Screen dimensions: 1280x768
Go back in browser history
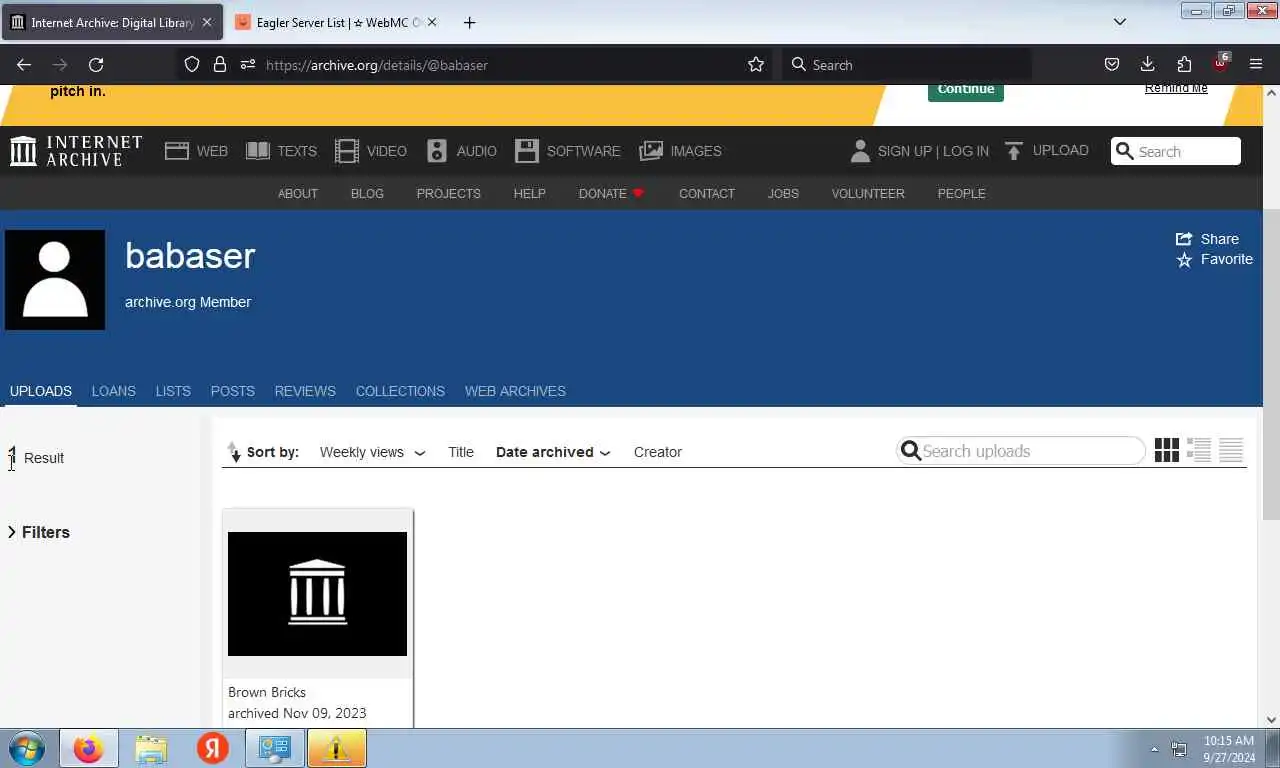coord(24,65)
